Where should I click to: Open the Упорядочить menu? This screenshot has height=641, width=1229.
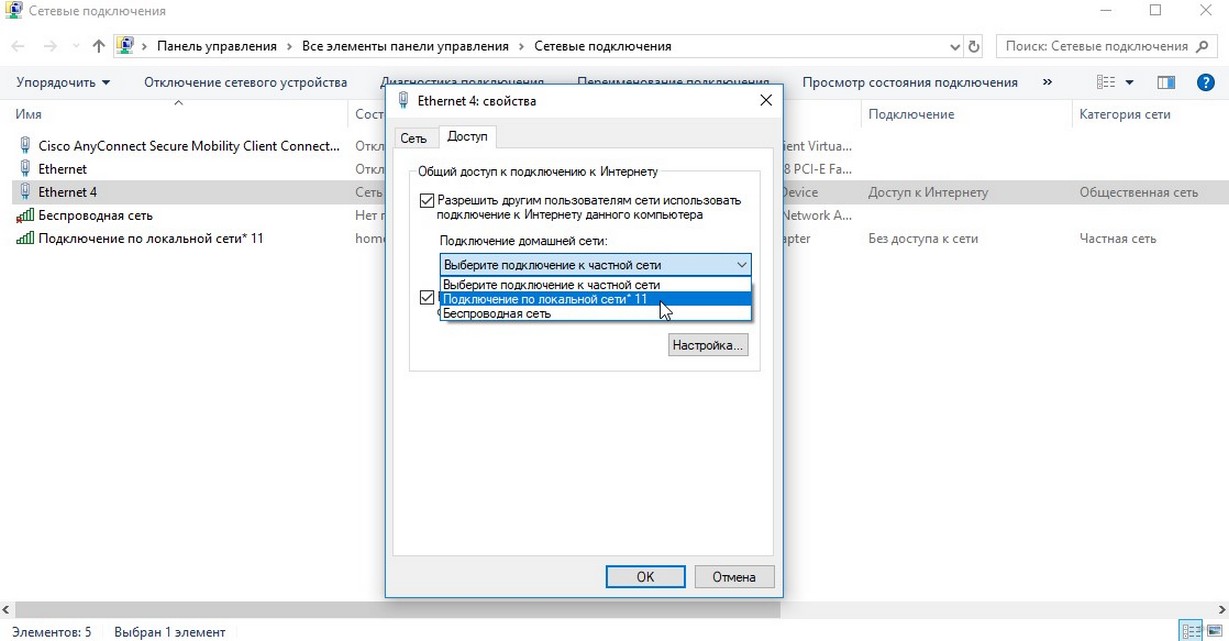pos(63,82)
